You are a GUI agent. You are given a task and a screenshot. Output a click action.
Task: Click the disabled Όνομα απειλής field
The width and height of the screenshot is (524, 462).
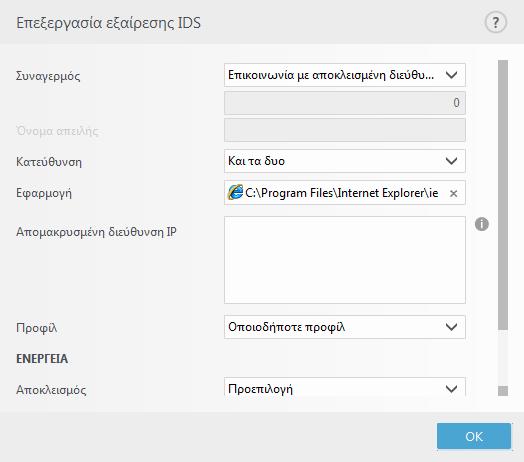345,130
